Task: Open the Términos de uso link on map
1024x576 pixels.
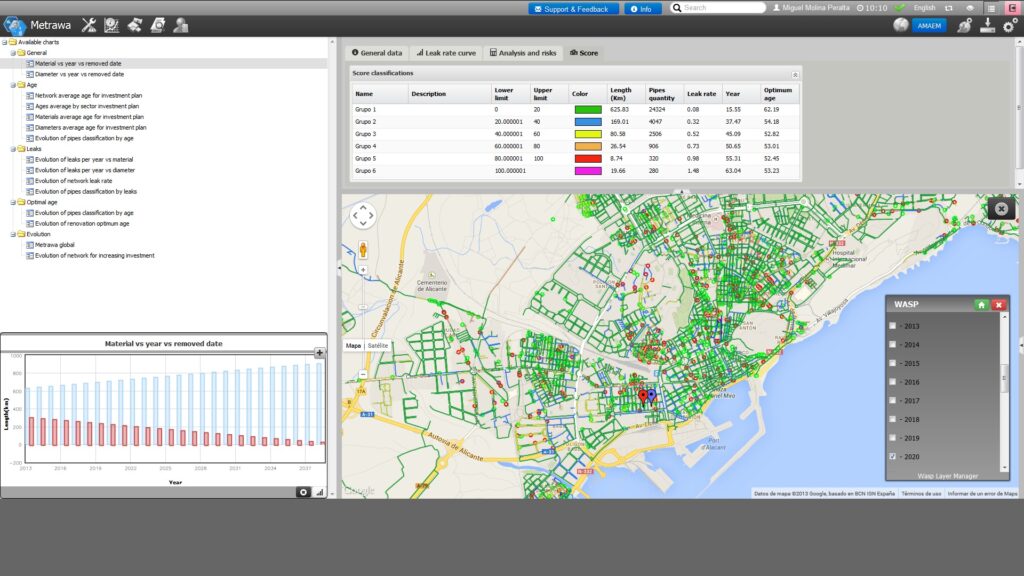Action: [921, 494]
